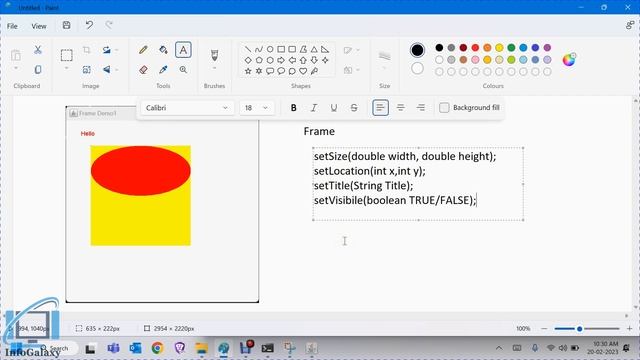This screenshot has width=640, height=360.
Task: Select the Heart shape
Action: pyautogui.click(x=303, y=71)
